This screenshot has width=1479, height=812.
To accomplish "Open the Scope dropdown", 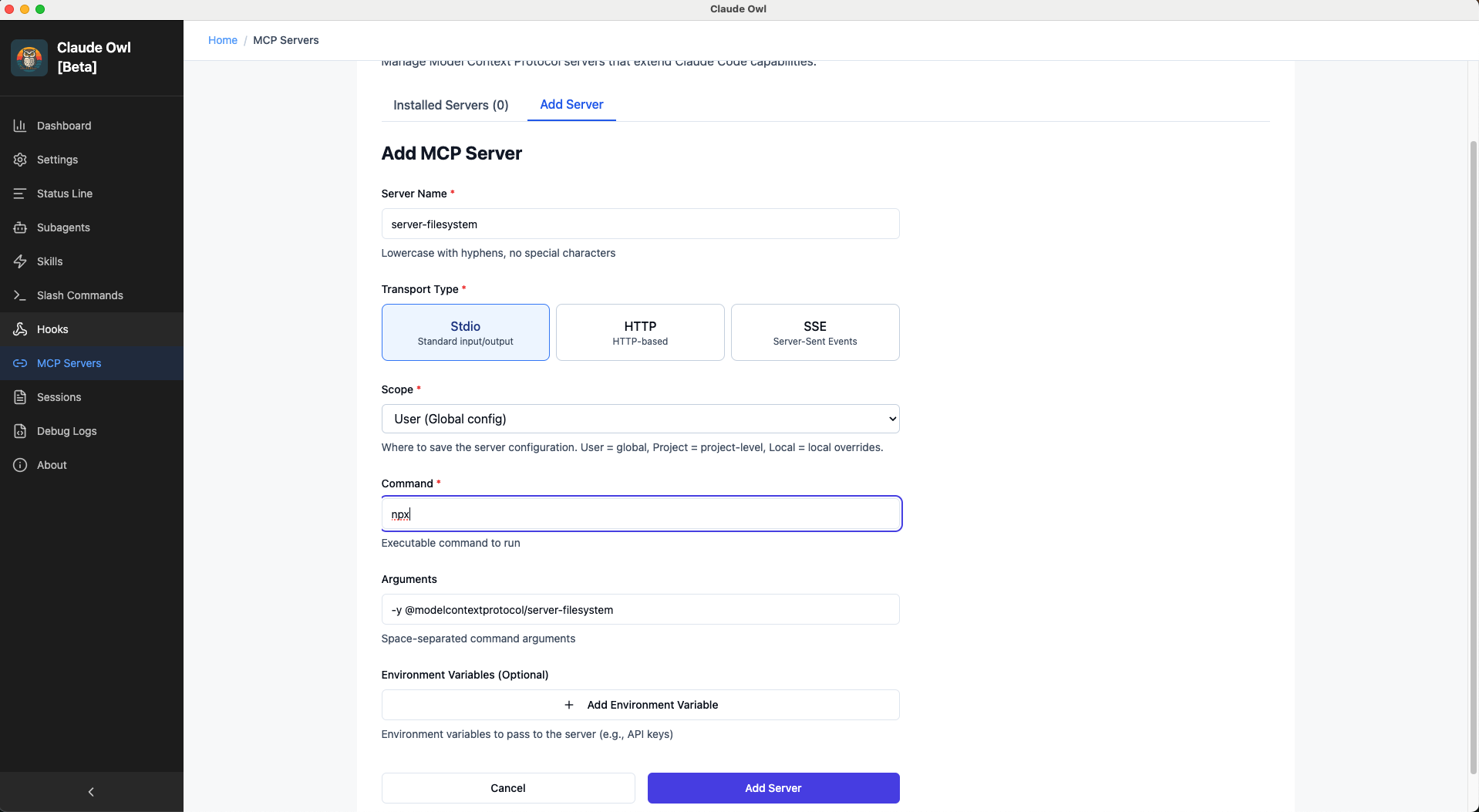I will [640, 419].
